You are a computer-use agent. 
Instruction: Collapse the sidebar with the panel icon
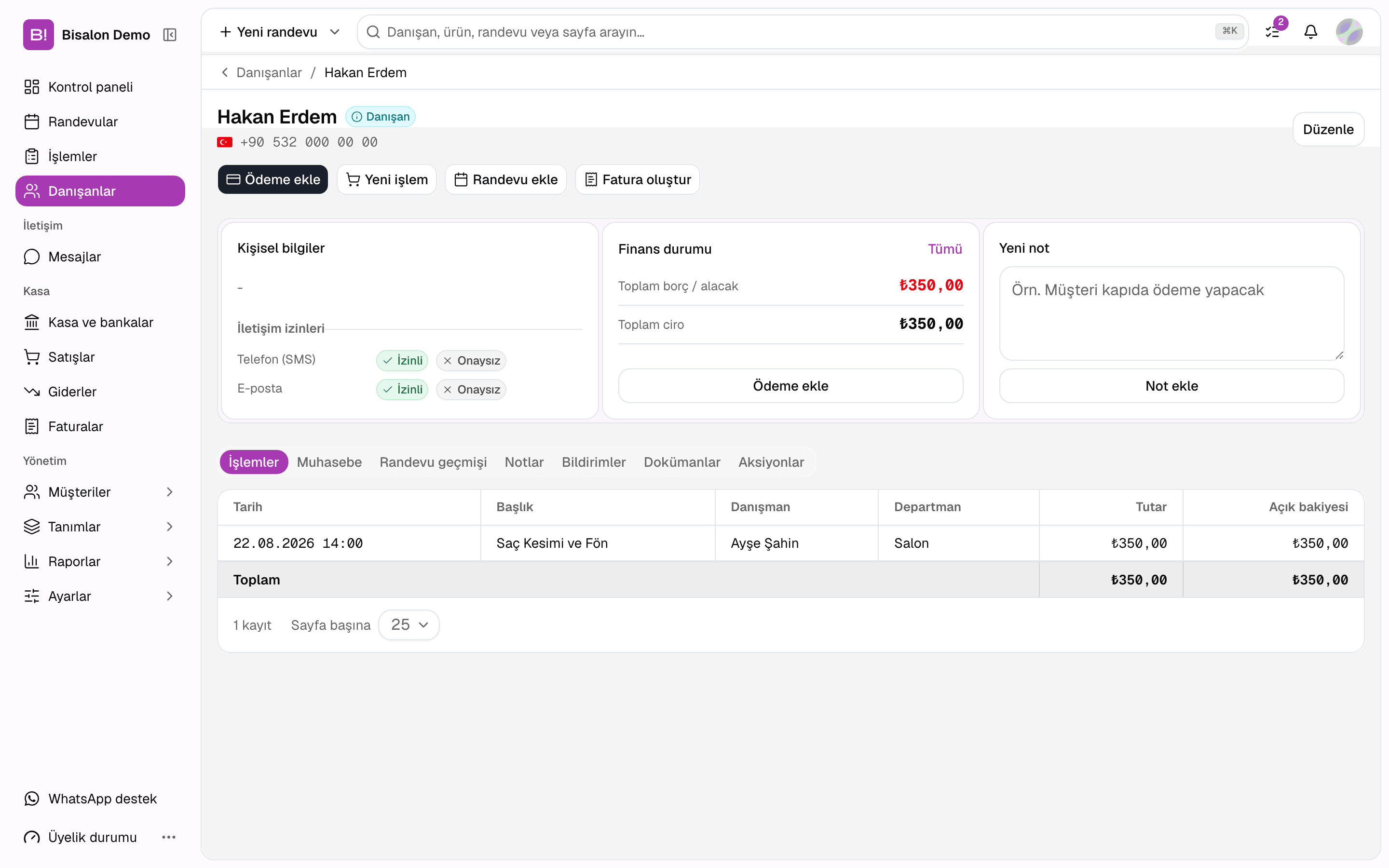click(x=169, y=35)
